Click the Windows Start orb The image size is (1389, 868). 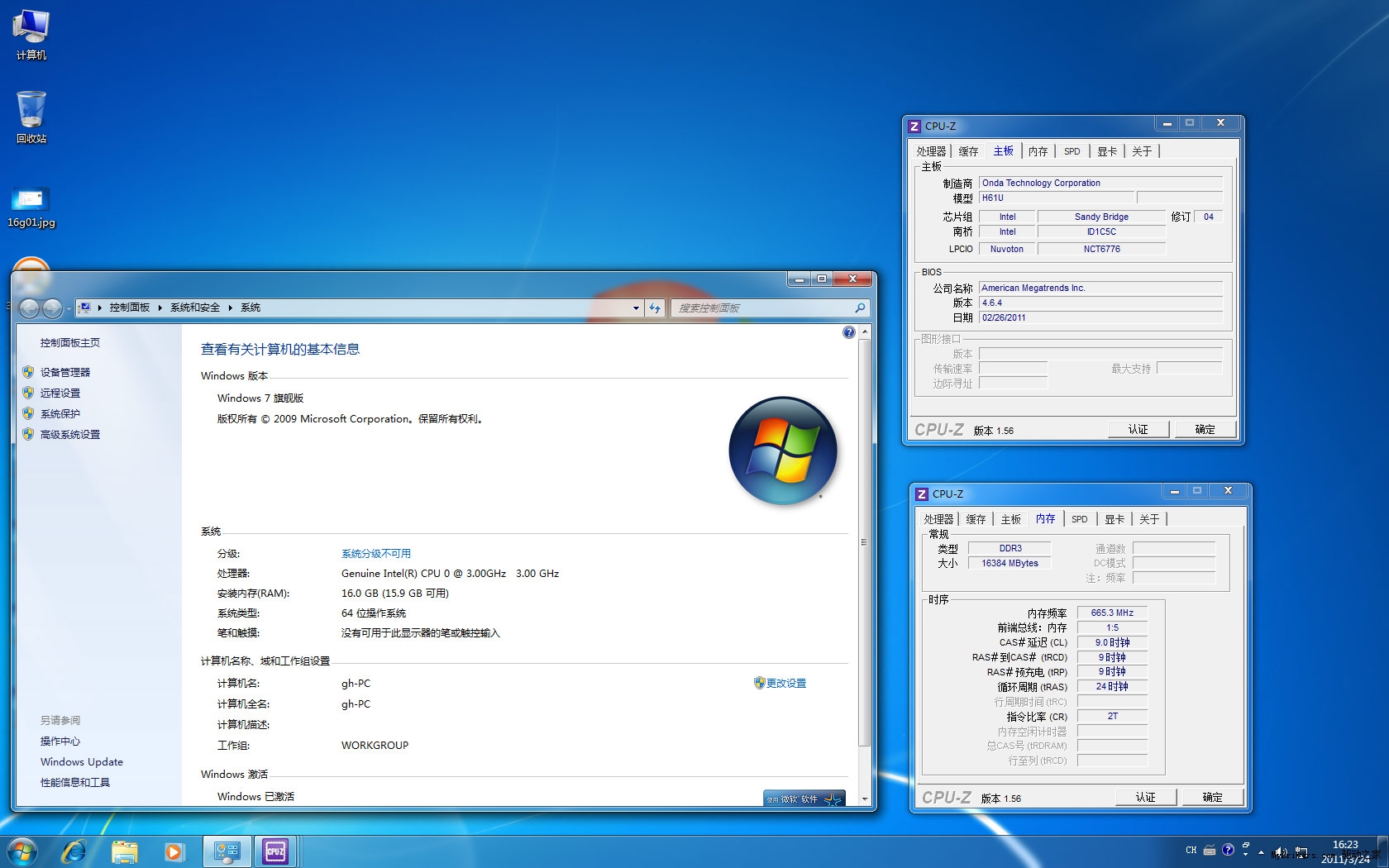[22, 851]
